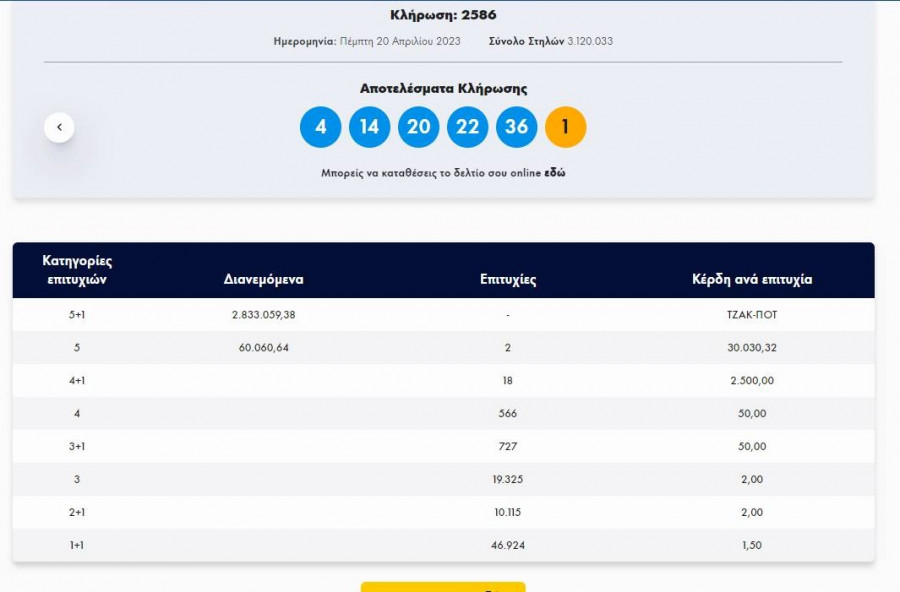Click the previous draw arrow button
Viewport: 900px width, 592px height.
tap(59, 127)
